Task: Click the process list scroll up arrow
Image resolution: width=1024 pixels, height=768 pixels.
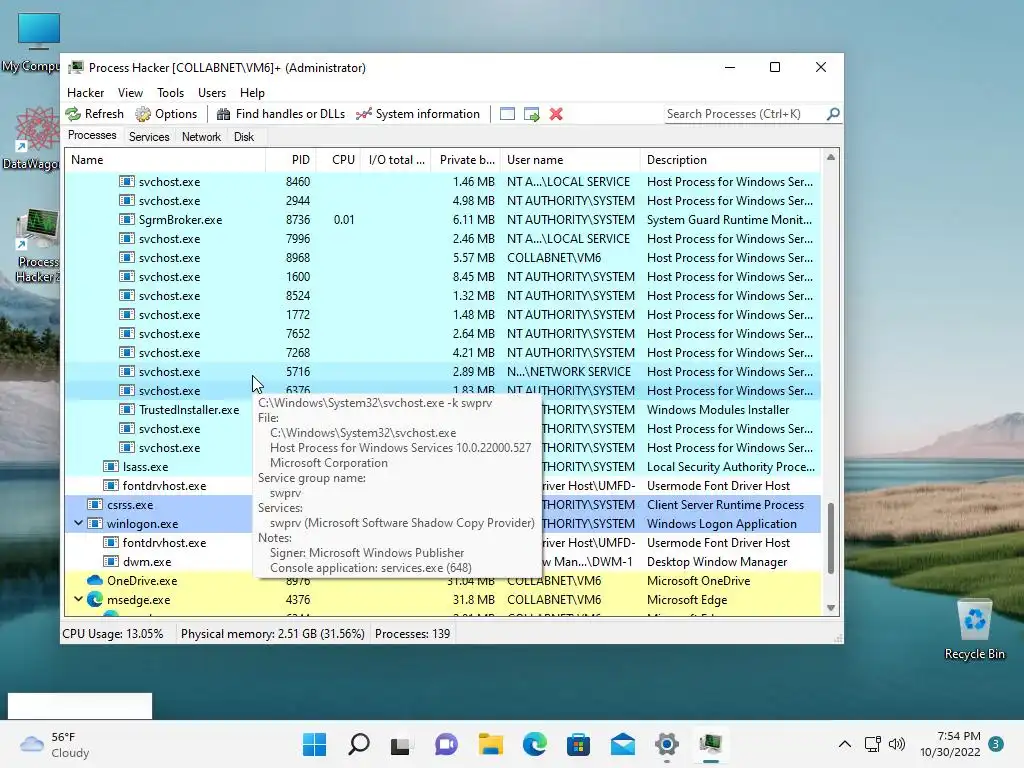Action: click(830, 157)
